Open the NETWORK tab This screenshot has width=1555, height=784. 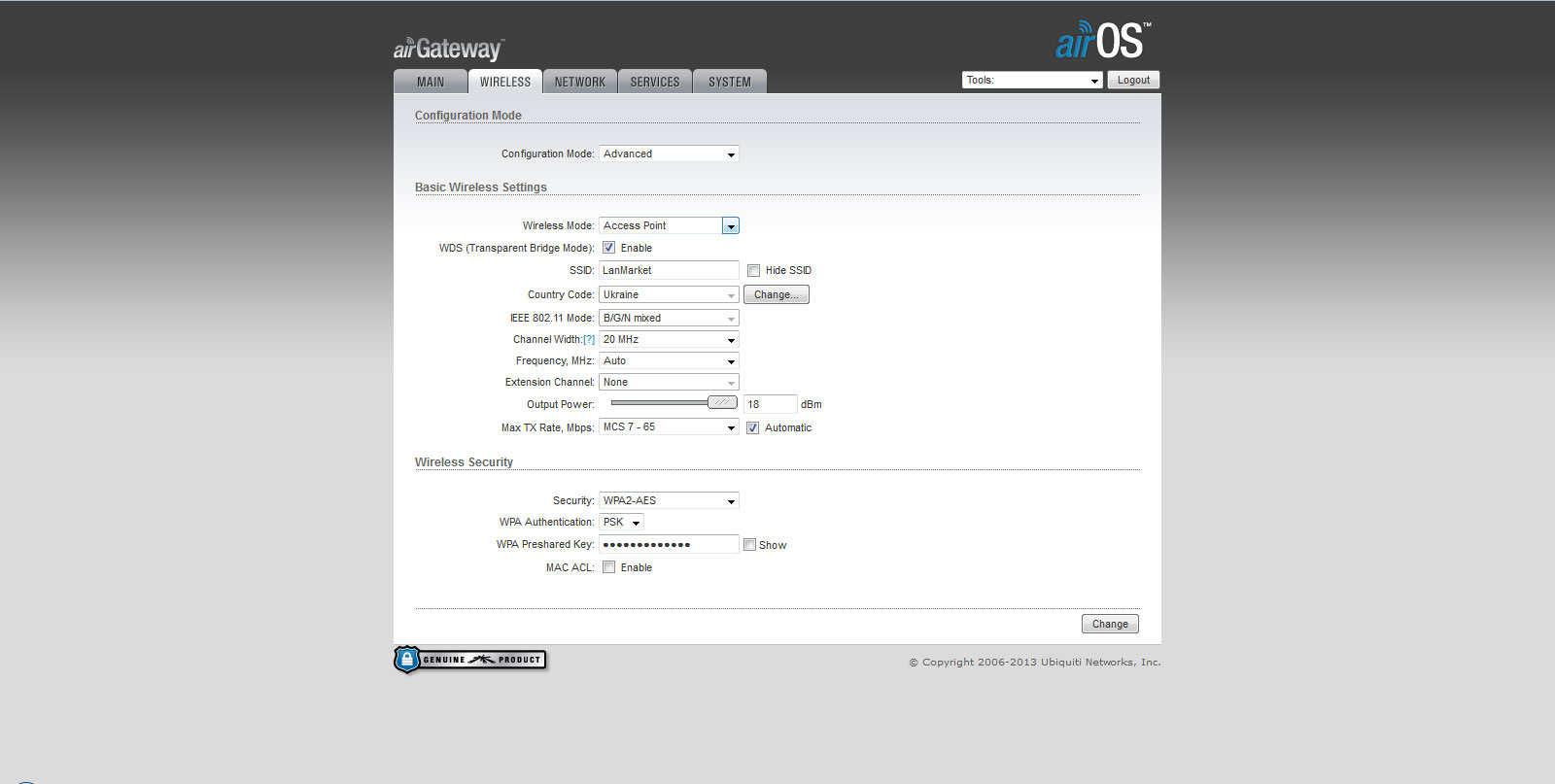[x=580, y=82]
